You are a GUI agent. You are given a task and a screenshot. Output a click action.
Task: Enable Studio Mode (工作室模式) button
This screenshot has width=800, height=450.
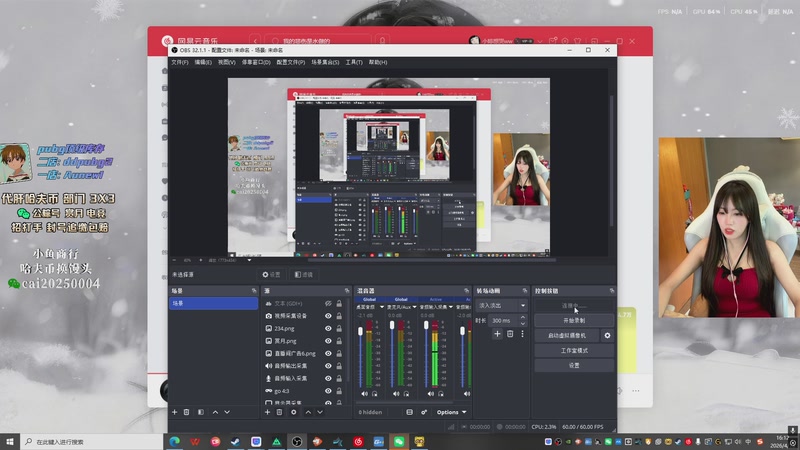(574, 351)
